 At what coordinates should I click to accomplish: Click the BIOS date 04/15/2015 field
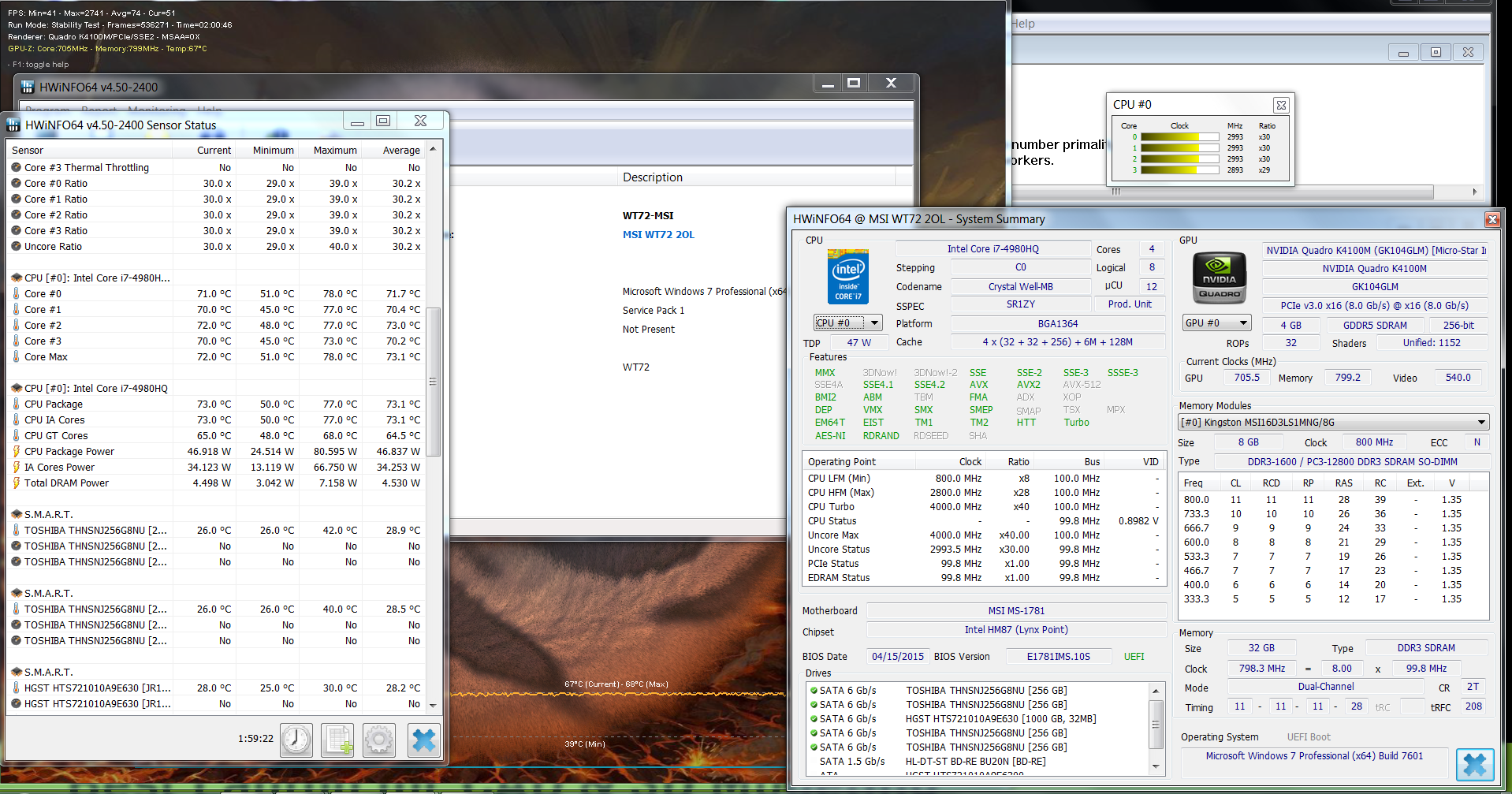pyautogui.click(x=897, y=656)
